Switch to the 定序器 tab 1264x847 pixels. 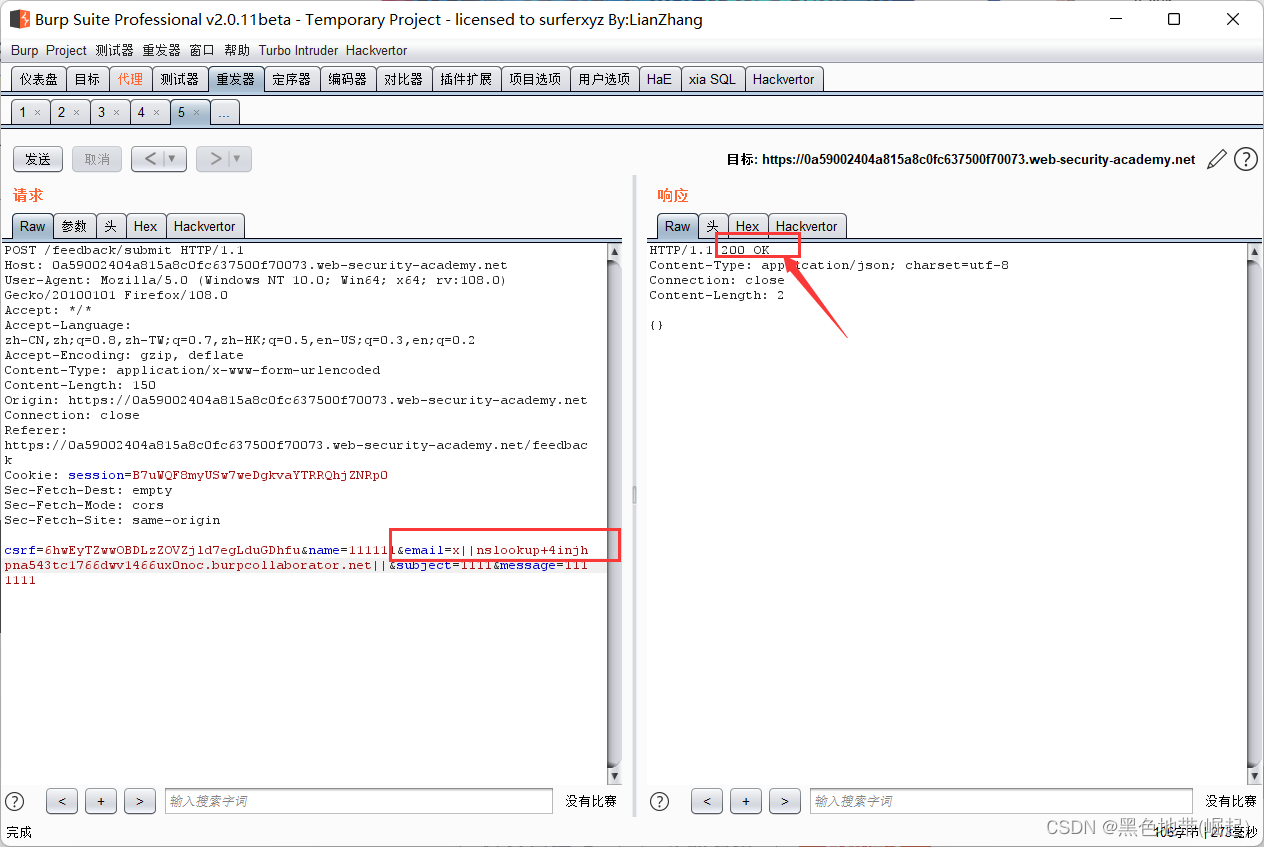[x=292, y=79]
